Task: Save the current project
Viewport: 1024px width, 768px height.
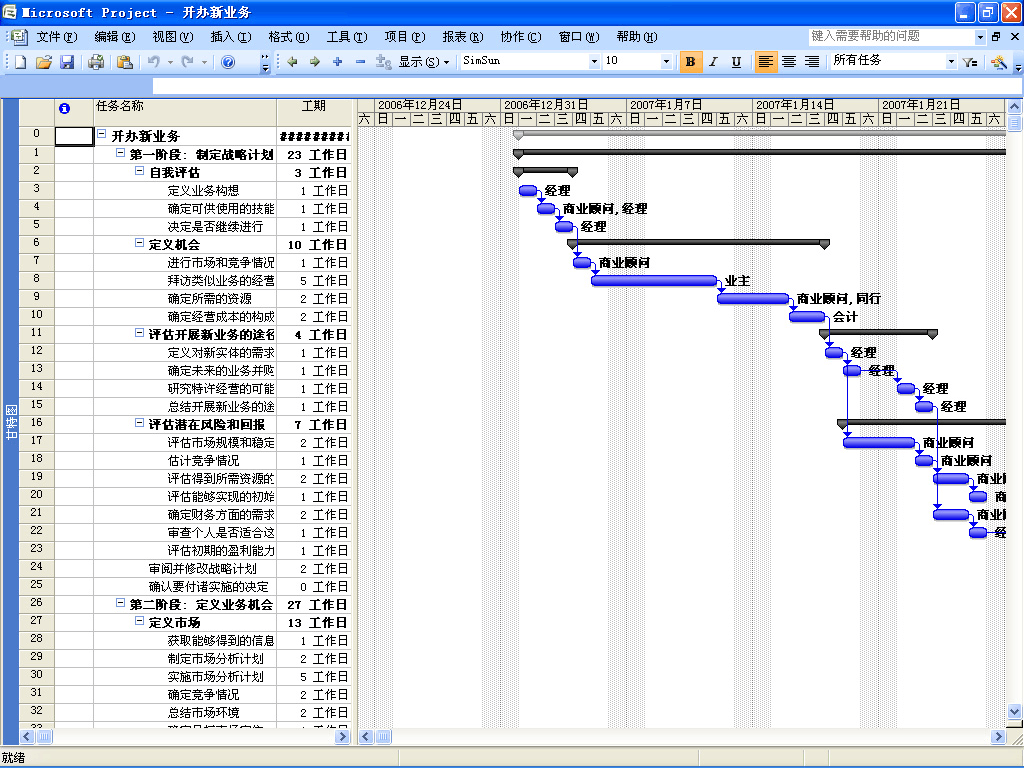Action: click(67, 62)
